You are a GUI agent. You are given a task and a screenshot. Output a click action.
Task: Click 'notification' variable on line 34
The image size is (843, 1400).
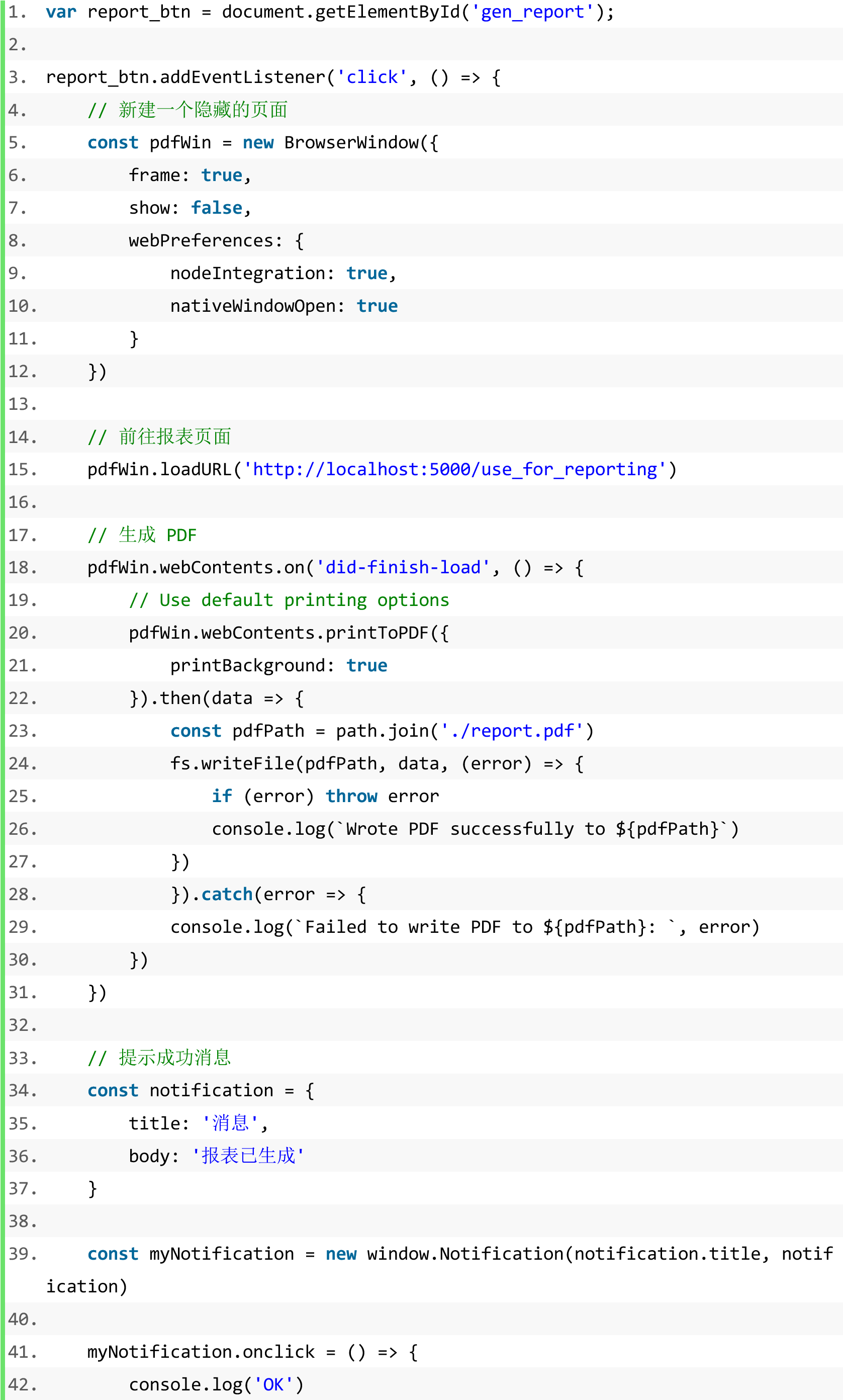pyautogui.click(x=211, y=1091)
